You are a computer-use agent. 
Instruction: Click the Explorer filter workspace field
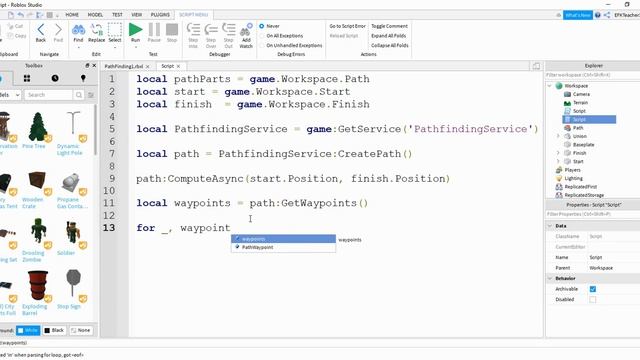pos(593,75)
